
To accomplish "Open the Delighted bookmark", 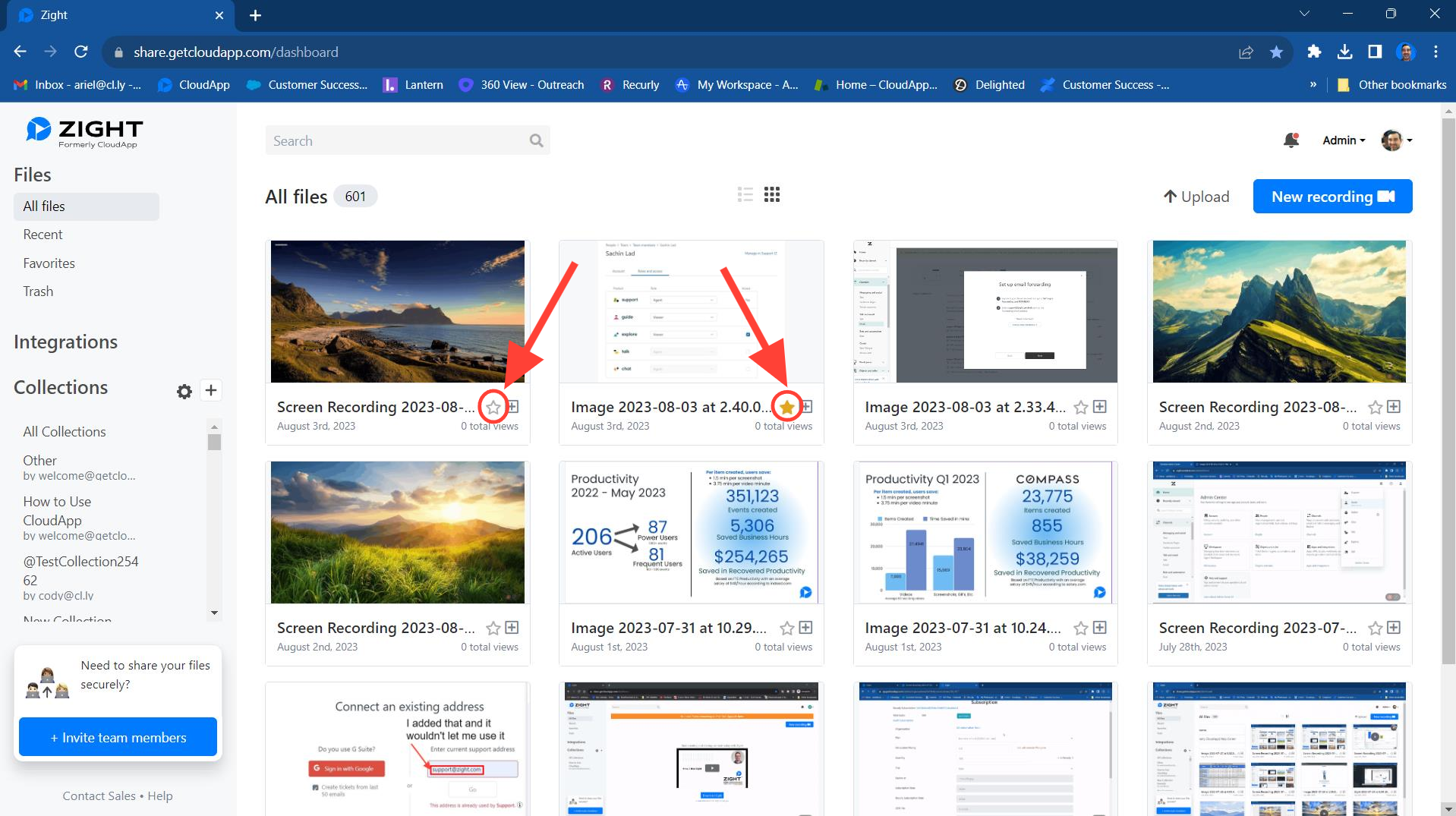I will coord(989,84).
